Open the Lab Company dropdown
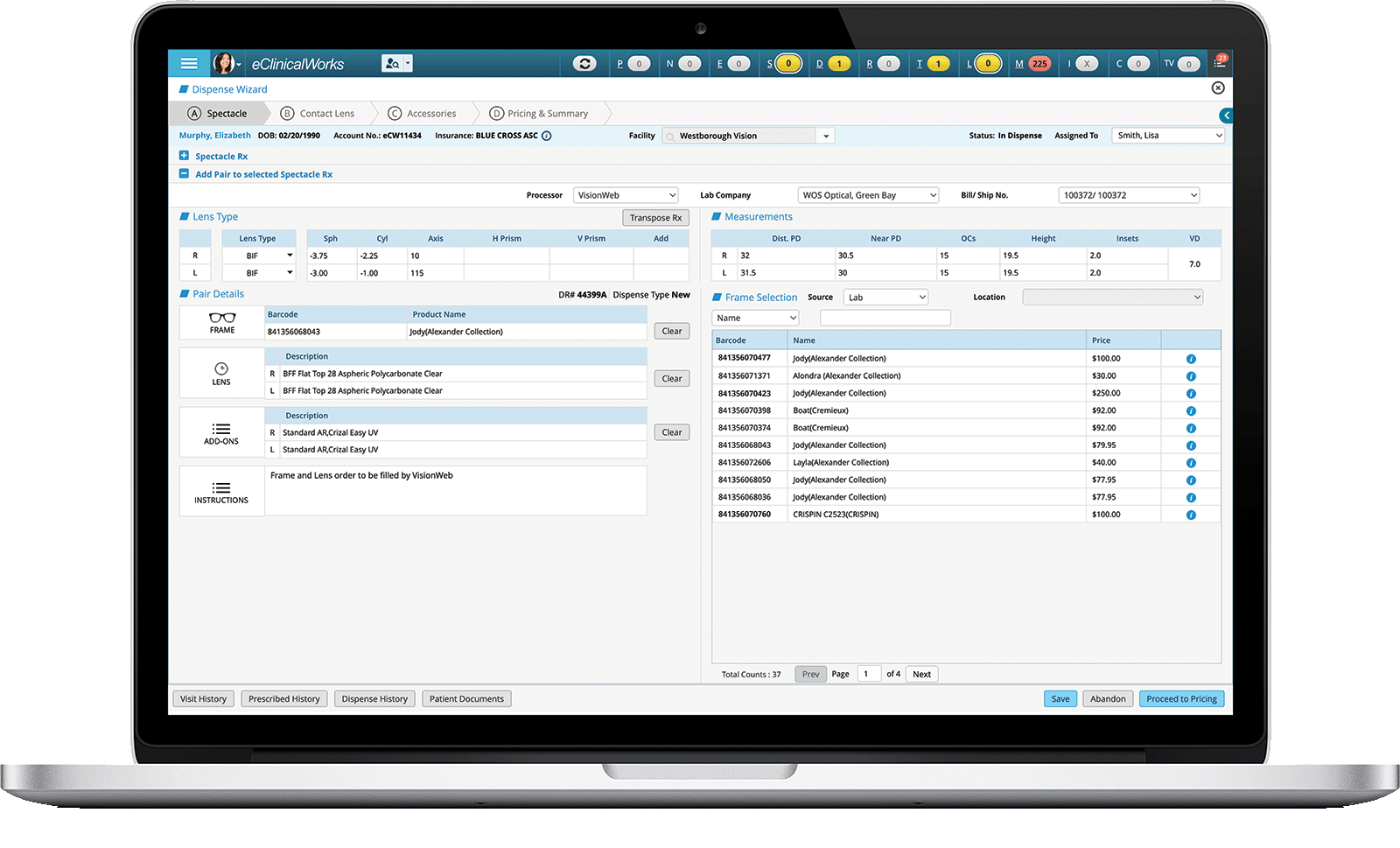The width and height of the screenshot is (1400, 848). click(x=868, y=195)
